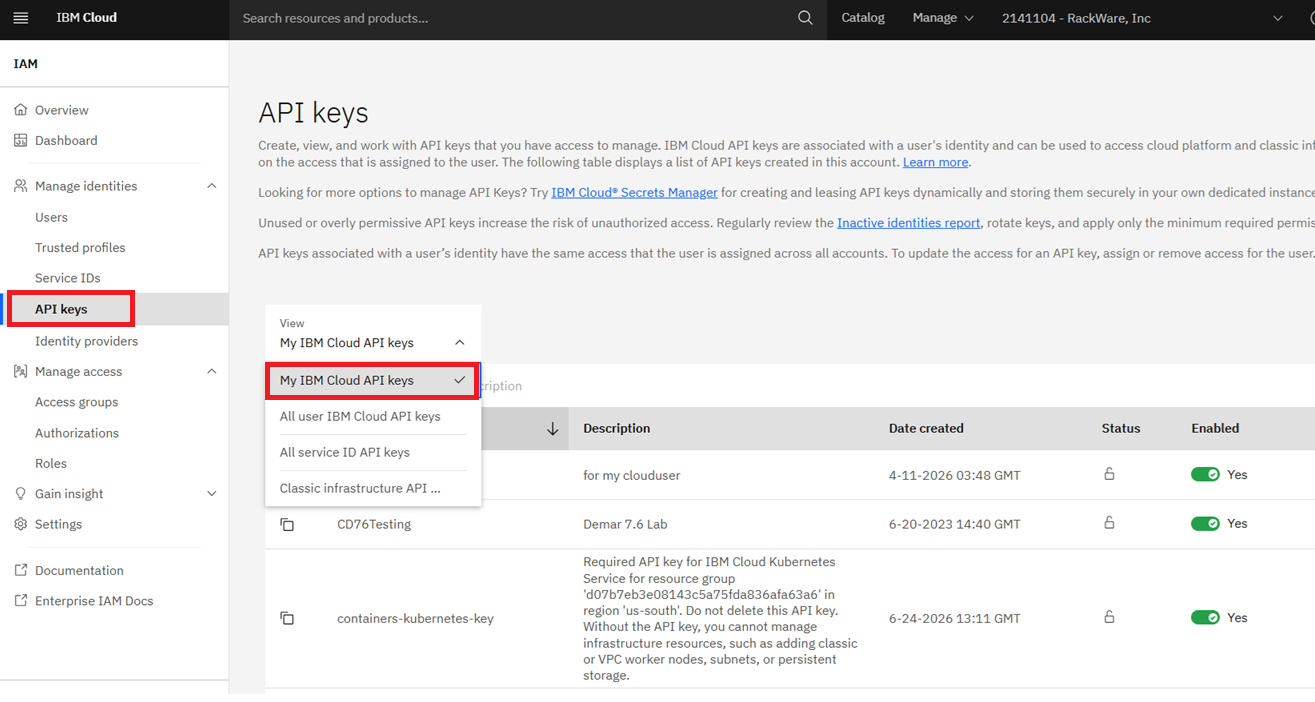The width and height of the screenshot is (1315, 702).
Task: Click lock status icon for CD76Testing row
Action: click(x=1109, y=523)
